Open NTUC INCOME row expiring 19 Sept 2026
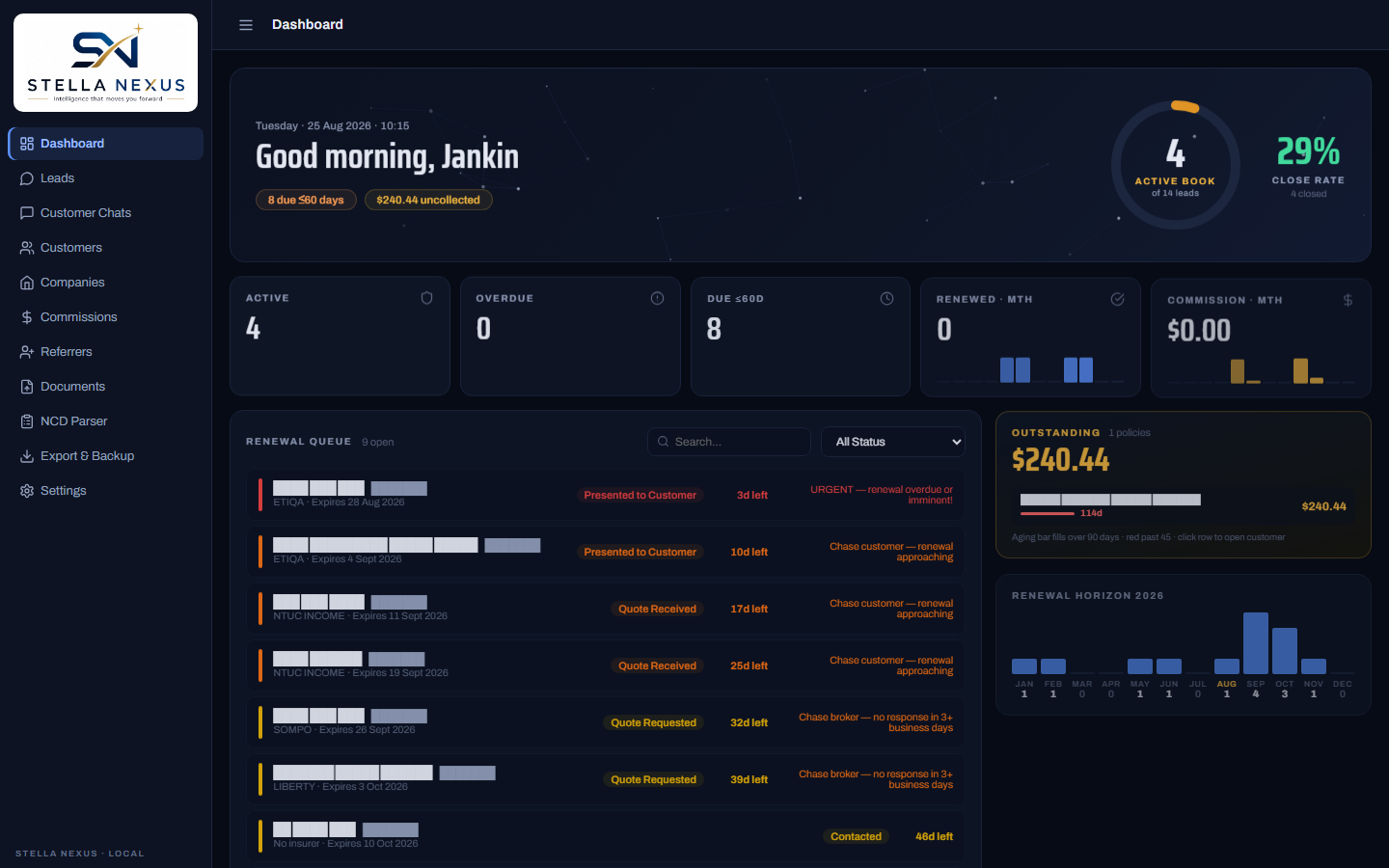This screenshot has width=1389, height=868. tap(606, 665)
